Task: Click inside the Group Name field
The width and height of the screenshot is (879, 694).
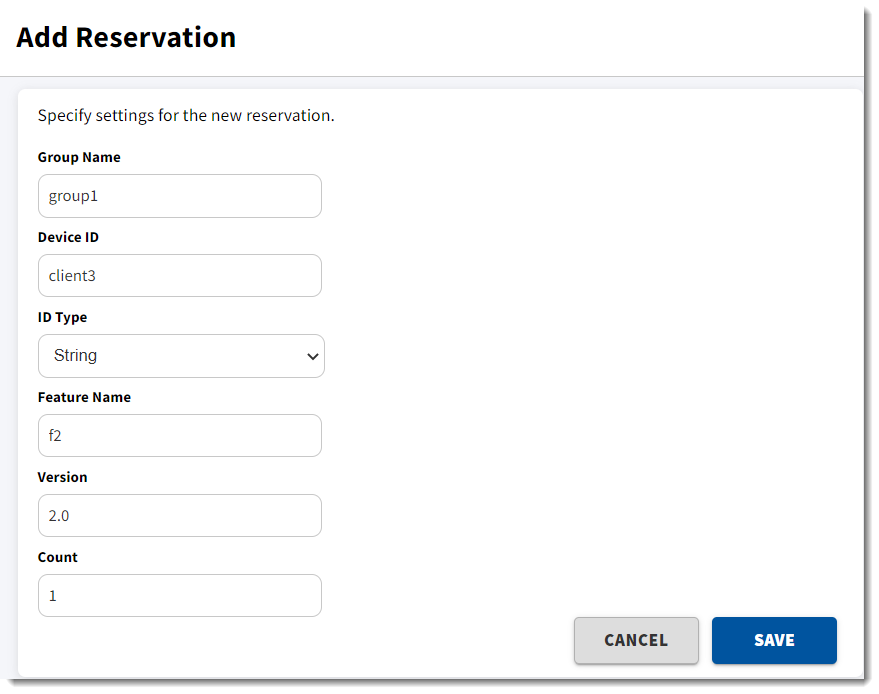Action: click(x=180, y=196)
